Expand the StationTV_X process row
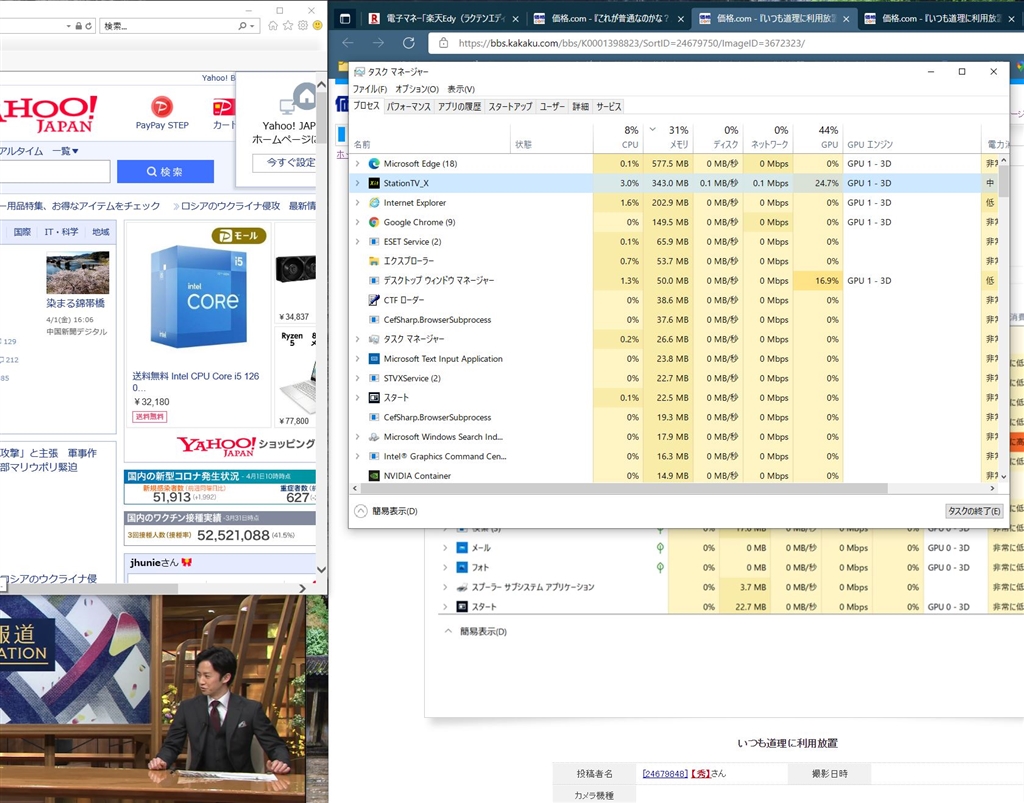The height and width of the screenshot is (803, 1024). (x=357, y=183)
